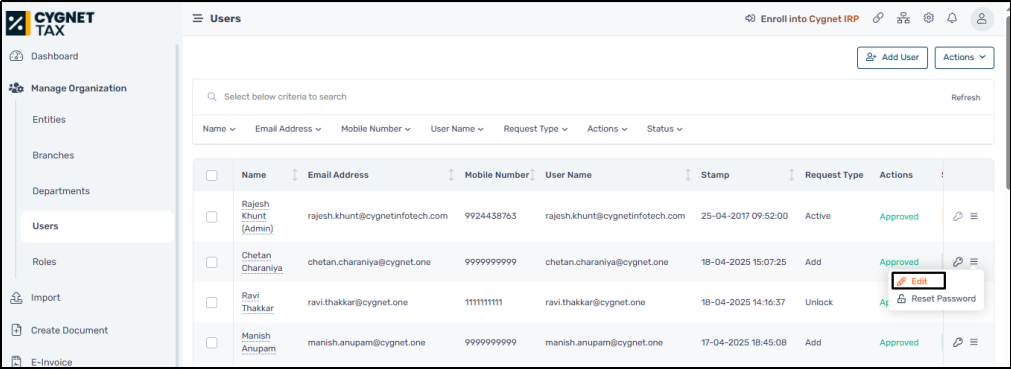This screenshot has height=369, width=1011.
Task: Click the key icon in Rajesh Khunt row
Action: (x=957, y=216)
